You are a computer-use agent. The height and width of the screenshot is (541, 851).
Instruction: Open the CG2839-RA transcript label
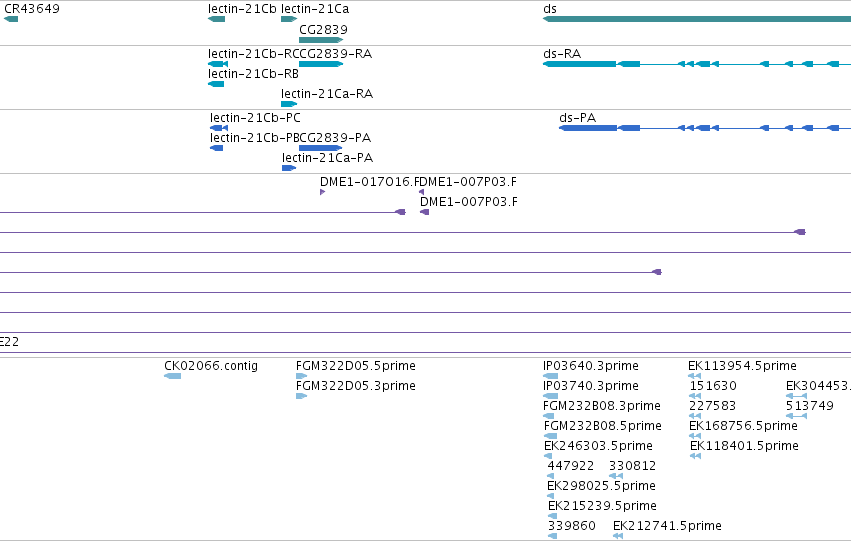tap(336, 54)
